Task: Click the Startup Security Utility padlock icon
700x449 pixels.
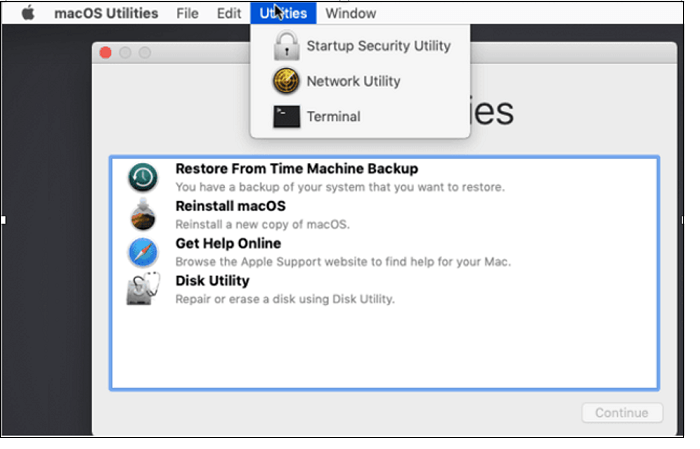Action: click(286, 46)
